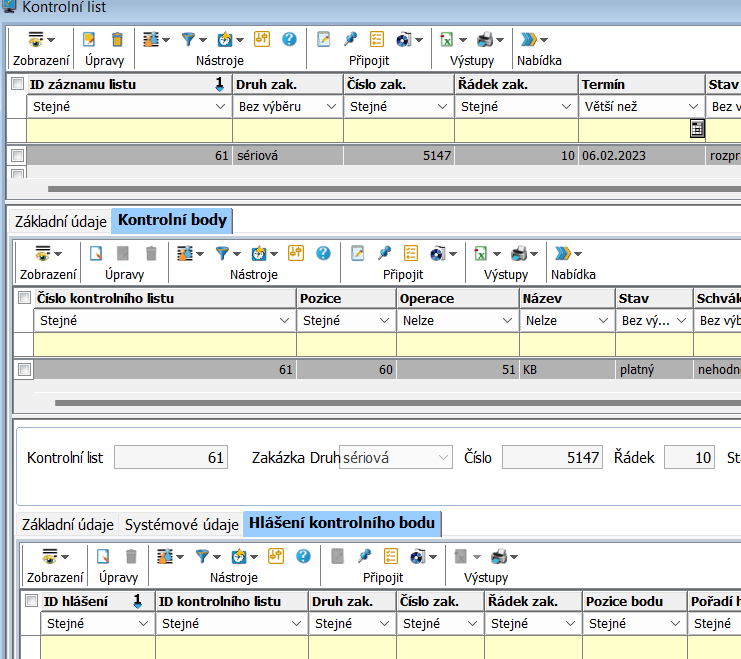741x659 pixels.
Task: Click the trash delete icon in top toolbar
Action: point(117,40)
